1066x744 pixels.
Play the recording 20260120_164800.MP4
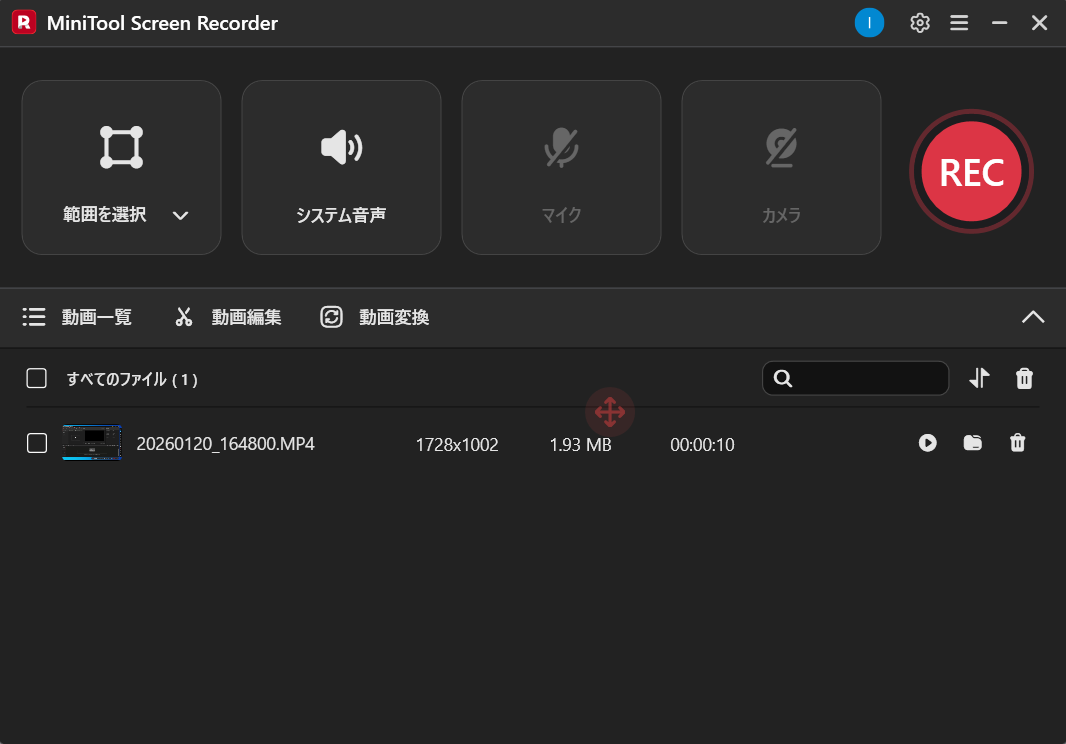click(x=927, y=443)
